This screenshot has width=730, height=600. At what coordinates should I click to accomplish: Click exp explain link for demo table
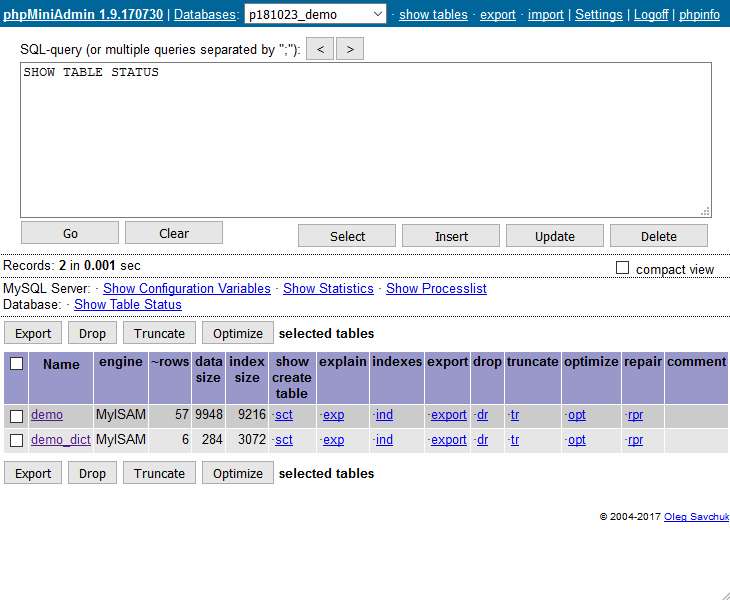(x=333, y=415)
